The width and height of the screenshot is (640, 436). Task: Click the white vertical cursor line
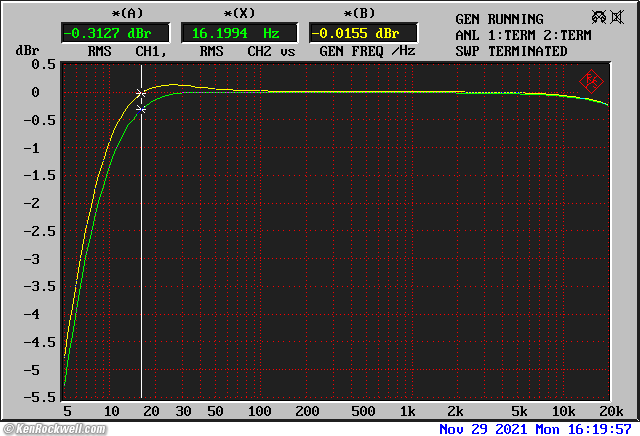(141, 250)
